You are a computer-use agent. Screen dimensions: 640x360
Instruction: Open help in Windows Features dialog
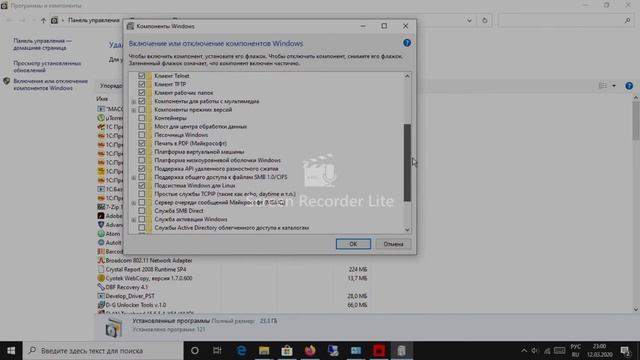click(407, 43)
